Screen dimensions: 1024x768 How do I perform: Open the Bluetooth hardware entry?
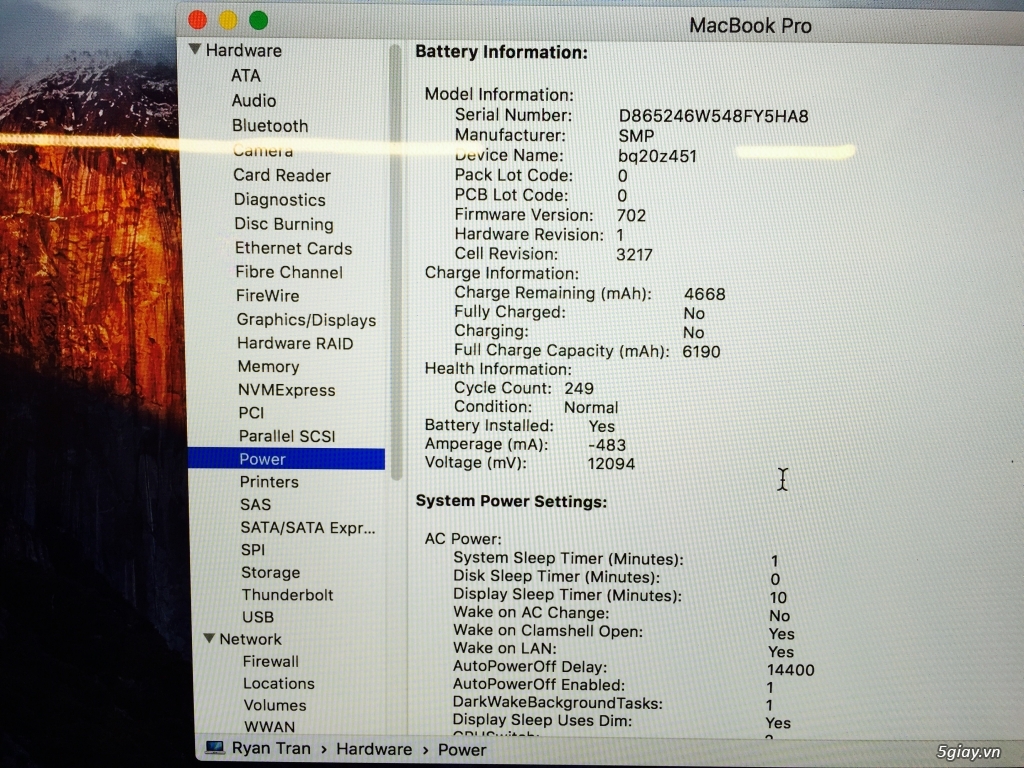click(270, 125)
